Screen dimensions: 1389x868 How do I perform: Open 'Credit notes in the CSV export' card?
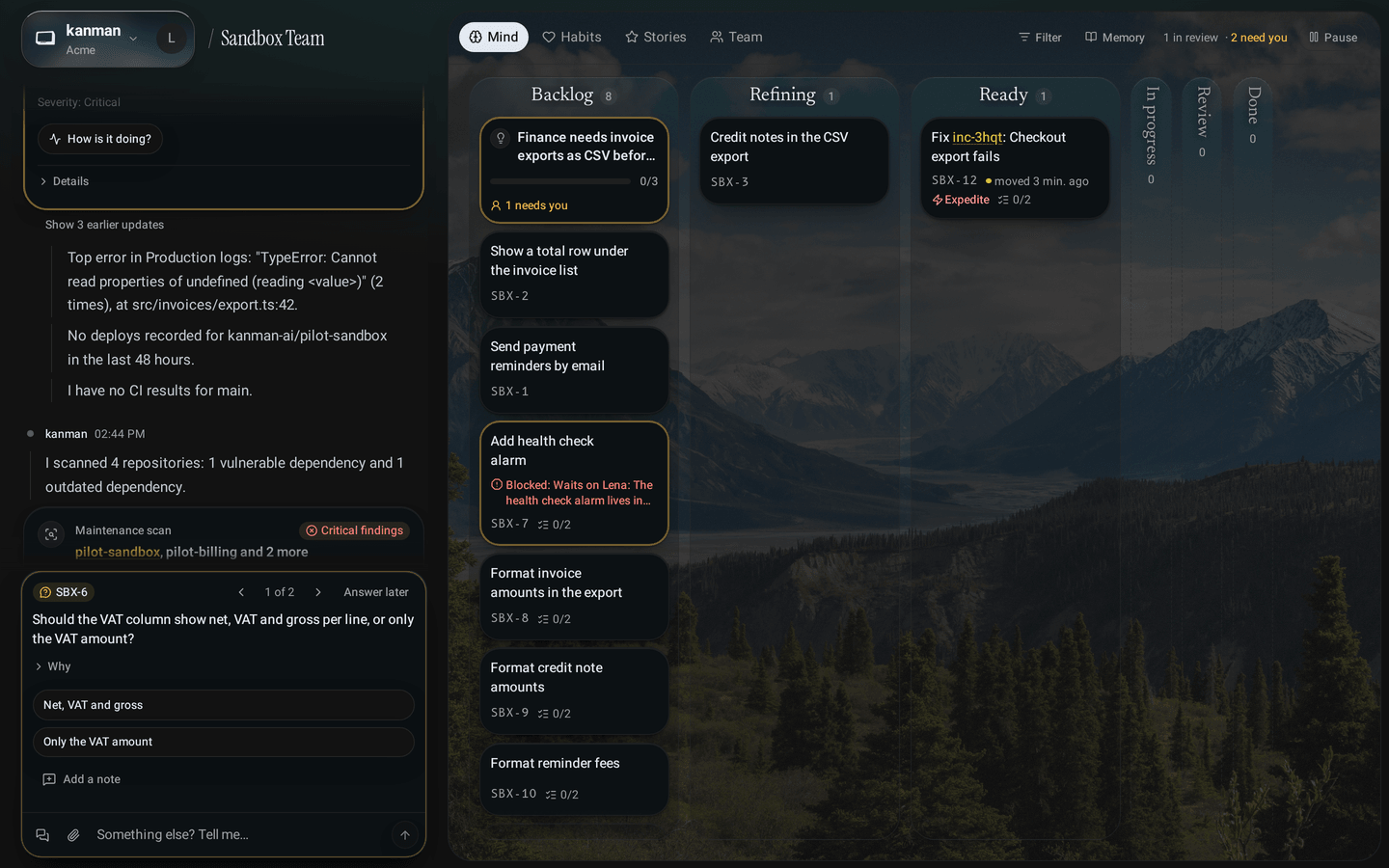794,160
